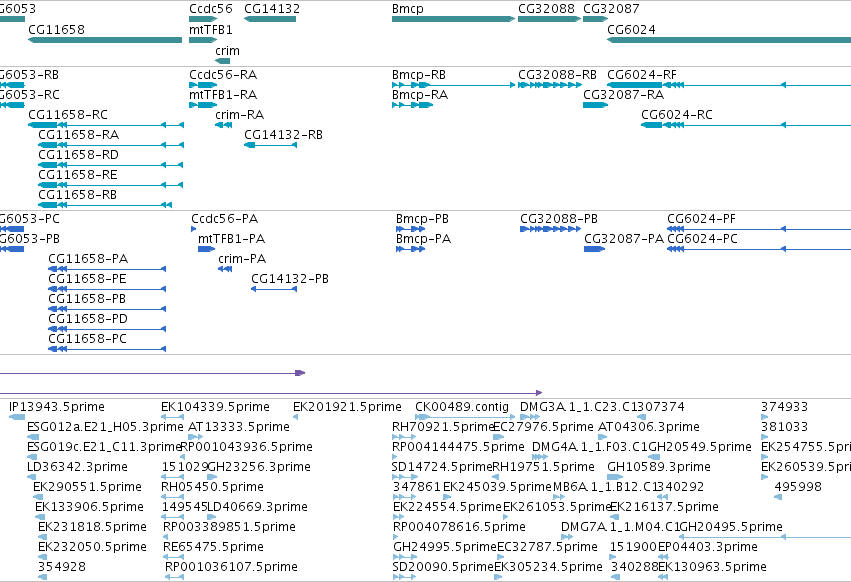Click transcript crim-RA
The height and width of the screenshot is (582, 851).
point(224,125)
